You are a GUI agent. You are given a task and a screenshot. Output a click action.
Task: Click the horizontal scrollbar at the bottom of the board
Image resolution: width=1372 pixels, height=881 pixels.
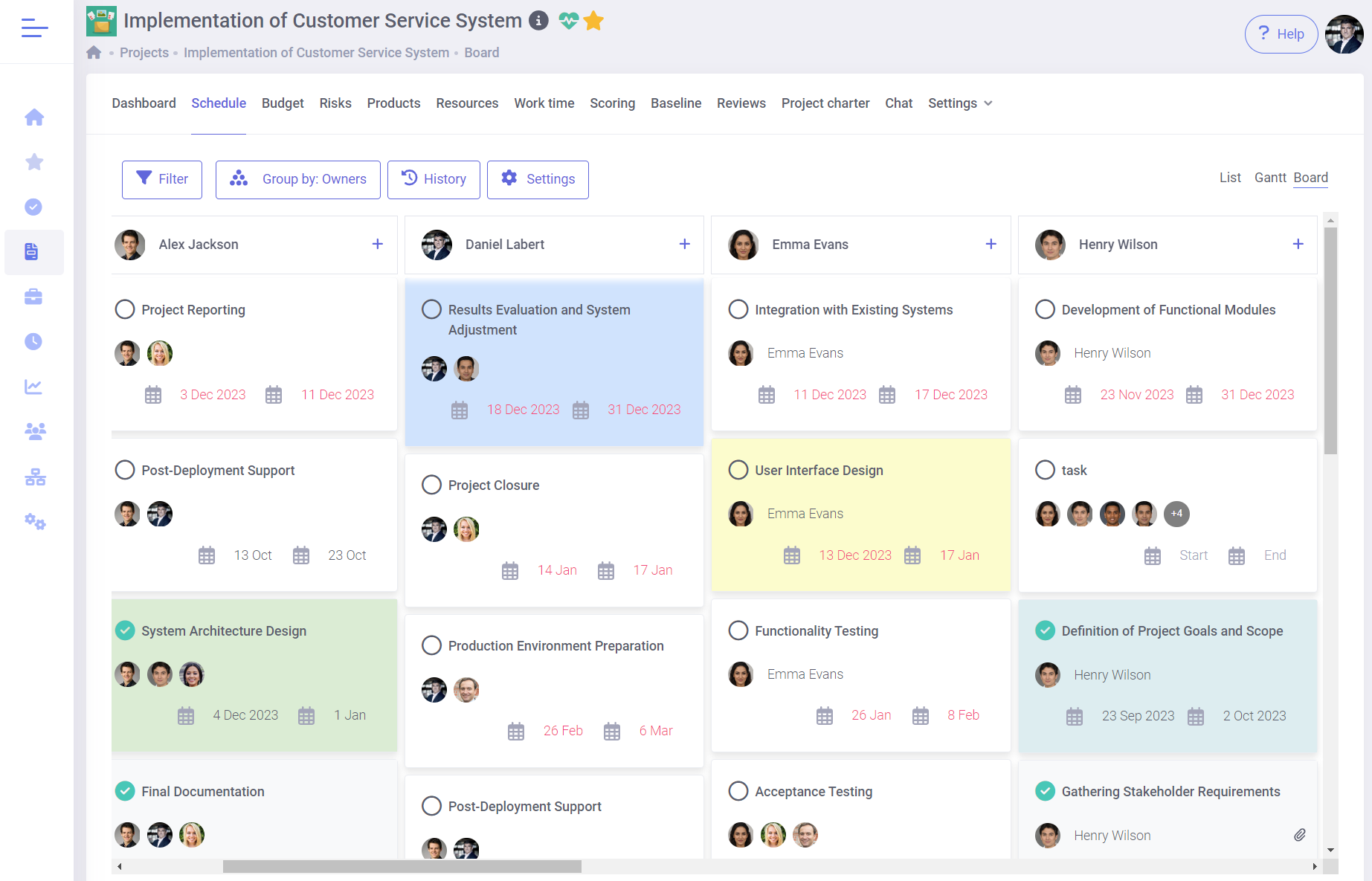pyautogui.click(x=402, y=866)
